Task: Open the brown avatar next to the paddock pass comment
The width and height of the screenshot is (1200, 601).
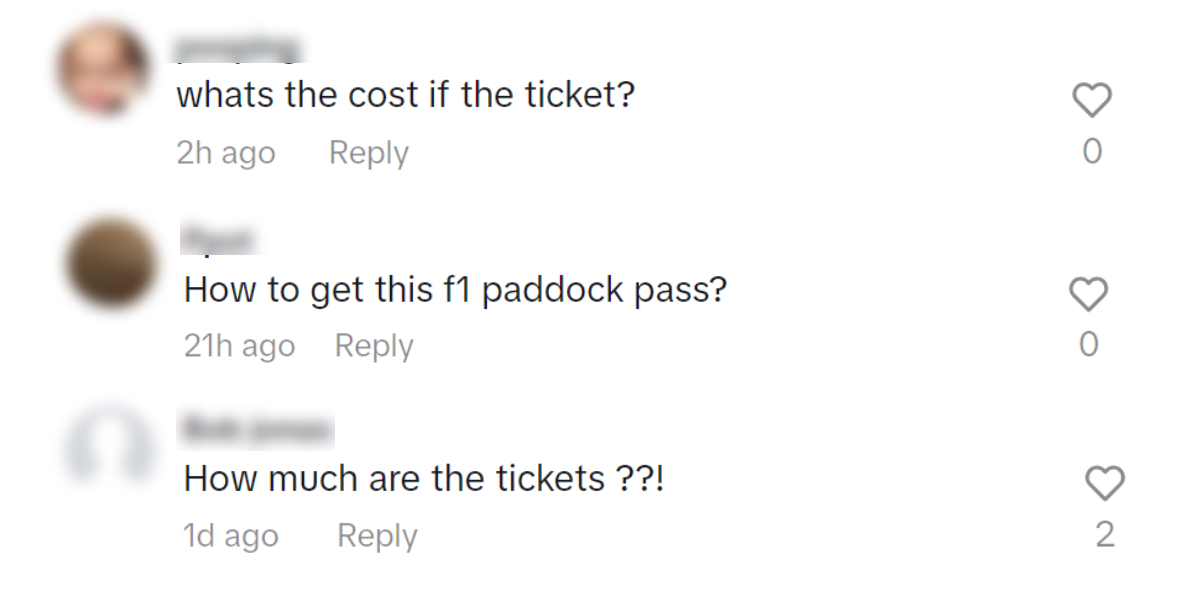Action: (x=111, y=263)
